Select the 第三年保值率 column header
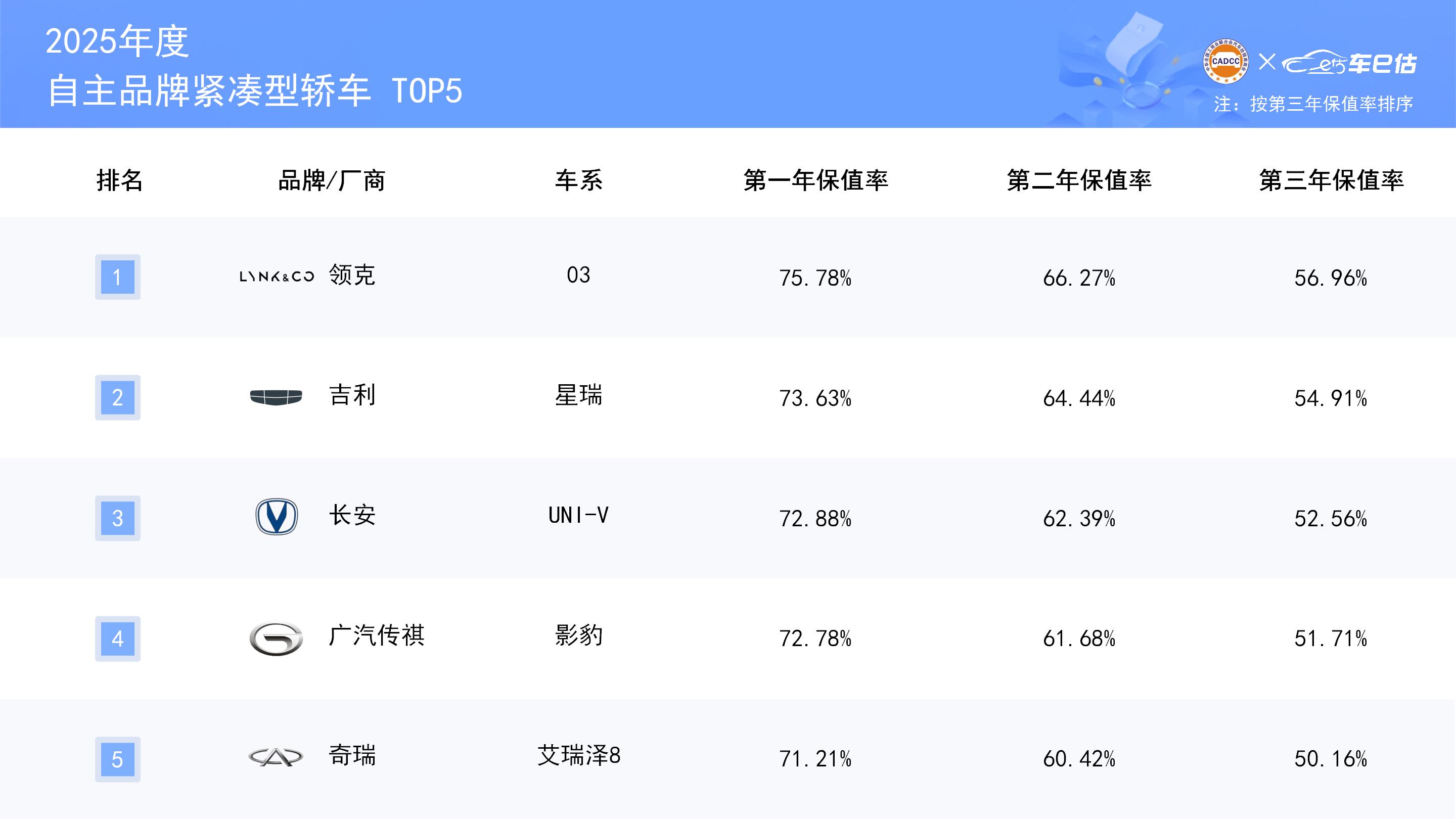The height and width of the screenshot is (819, 1456). click(x=1331, y=180)
